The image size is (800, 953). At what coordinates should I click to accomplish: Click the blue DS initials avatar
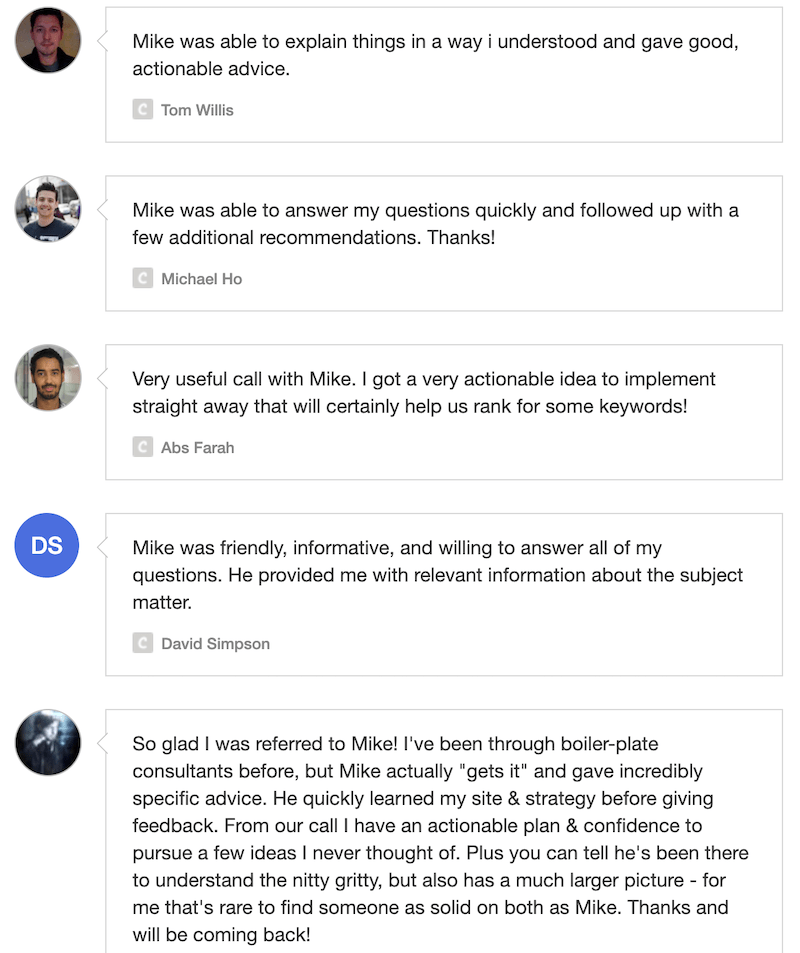pos(48,545)
